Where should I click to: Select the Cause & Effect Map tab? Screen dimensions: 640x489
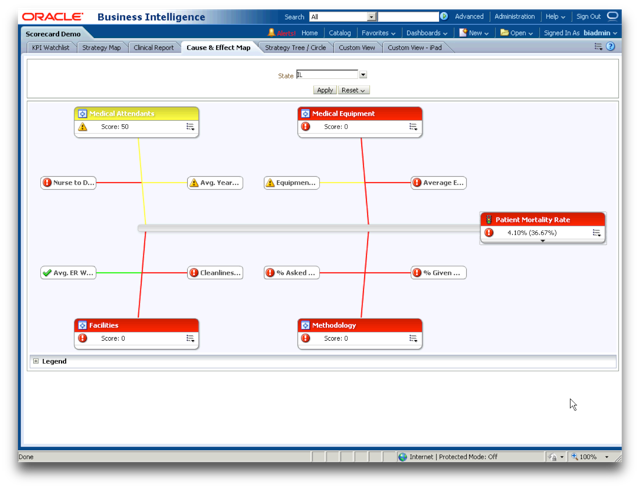(x=218, y=47)
